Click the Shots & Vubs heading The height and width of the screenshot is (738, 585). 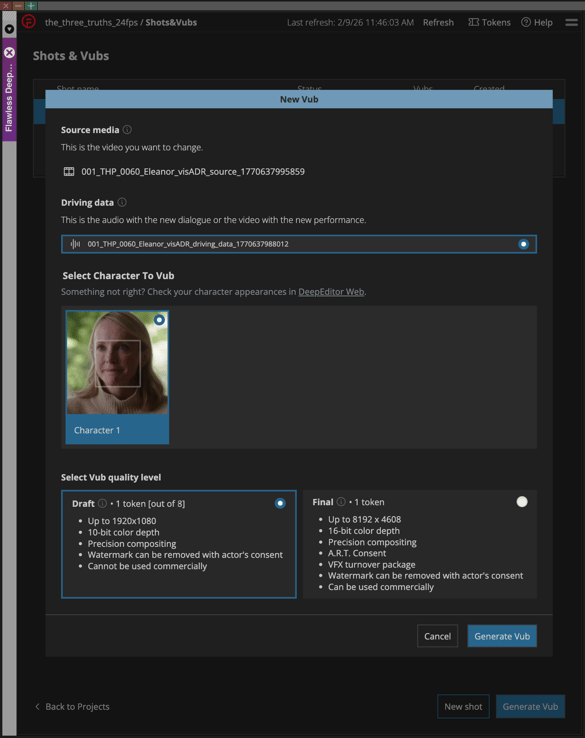pyautogui.click(x=71, y=56)
